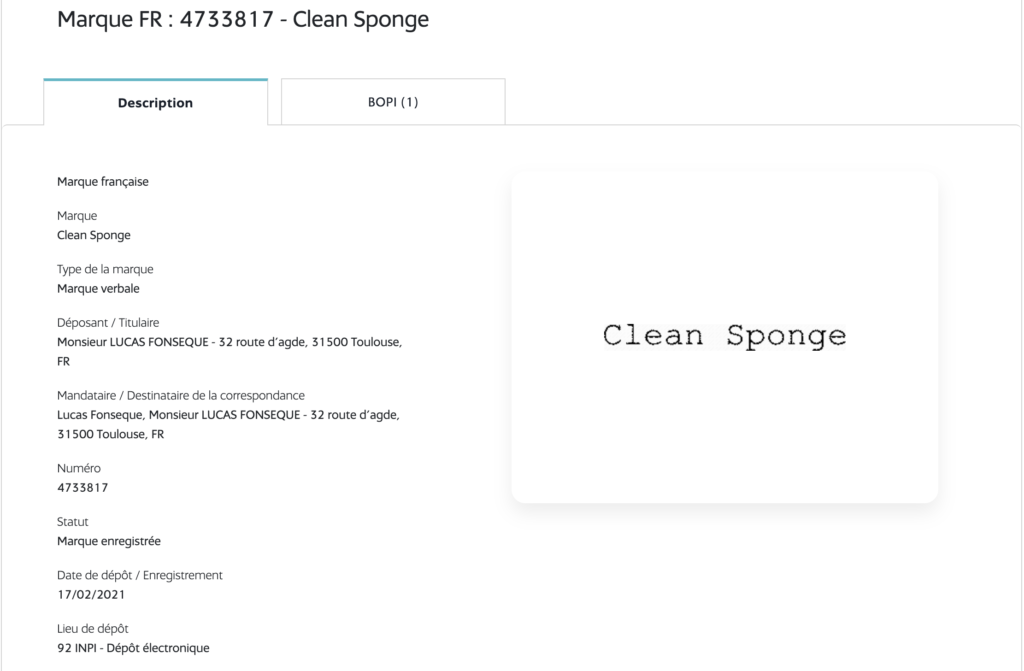This screenshot has height=671, width=1024.
Task: Switch to the BOPI (1) tab
Action: point(391,102)
